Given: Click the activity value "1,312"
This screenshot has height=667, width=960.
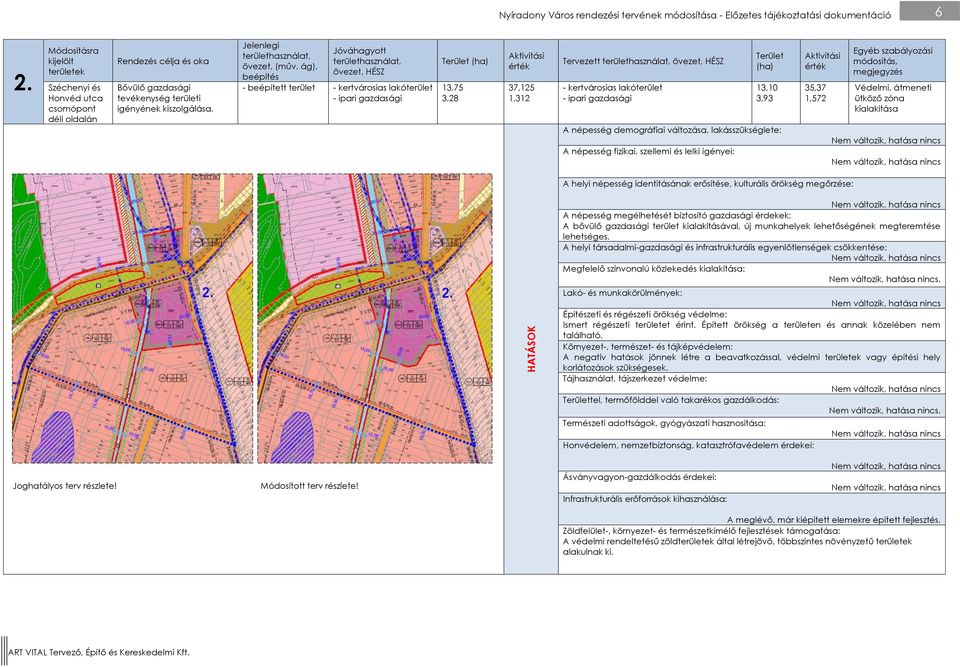Looking at the screenshot, I should point(519,99).
